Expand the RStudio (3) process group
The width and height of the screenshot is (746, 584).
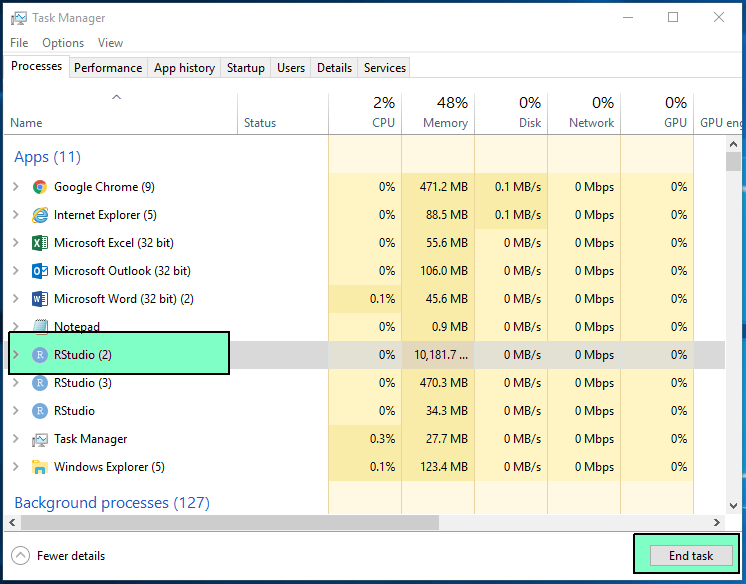click(x=15, y=383)
